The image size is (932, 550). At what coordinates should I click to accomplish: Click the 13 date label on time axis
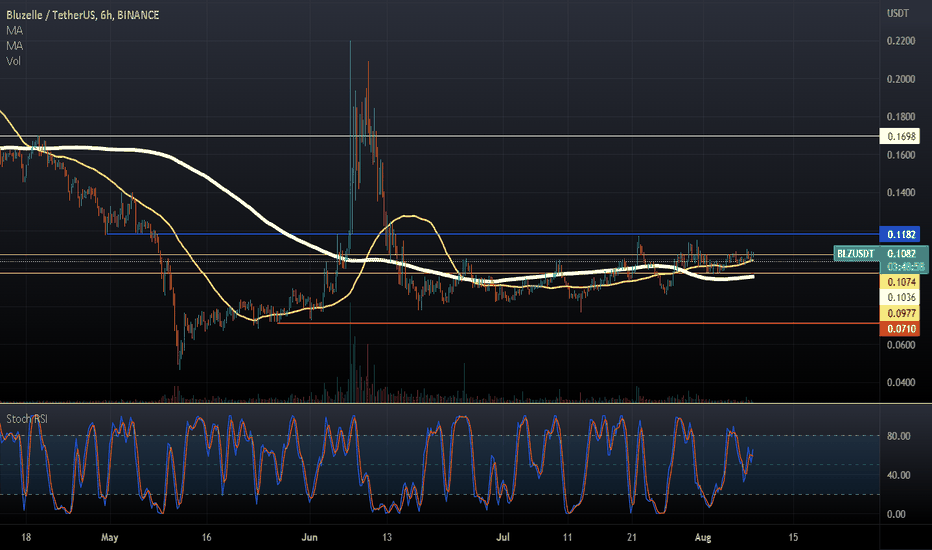click(386, 537)
